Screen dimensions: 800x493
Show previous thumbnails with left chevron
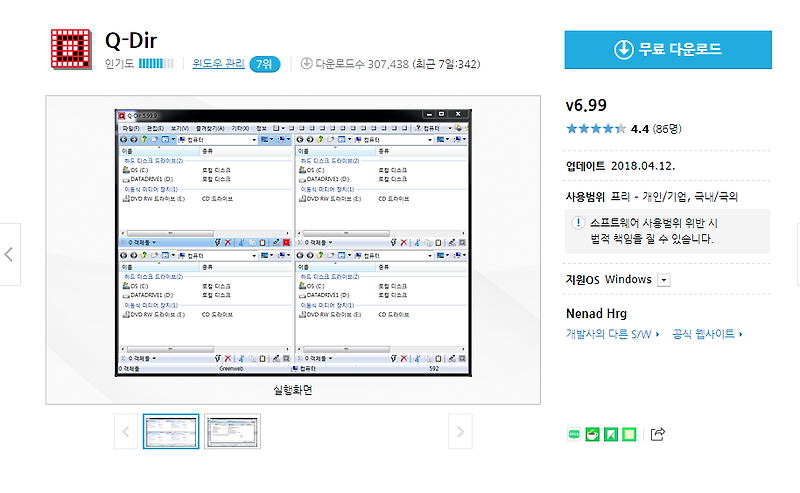coord(126,432)
